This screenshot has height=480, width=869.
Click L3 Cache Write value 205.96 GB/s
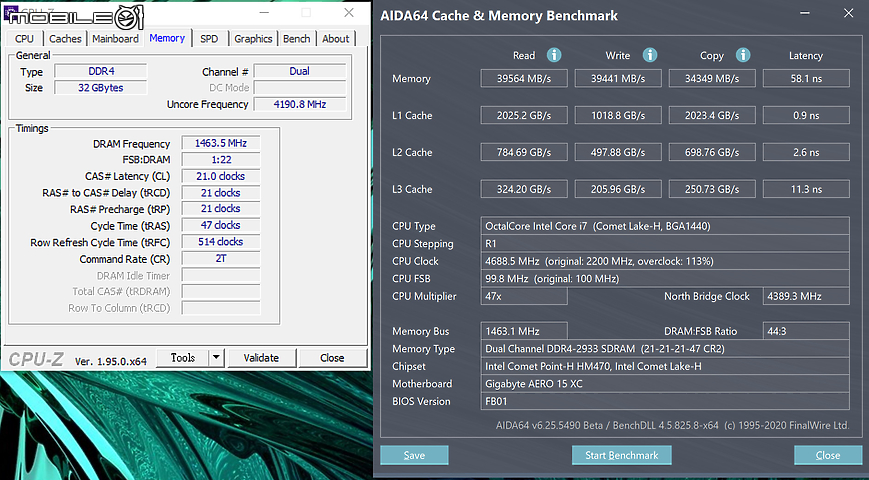coord(618,189)
